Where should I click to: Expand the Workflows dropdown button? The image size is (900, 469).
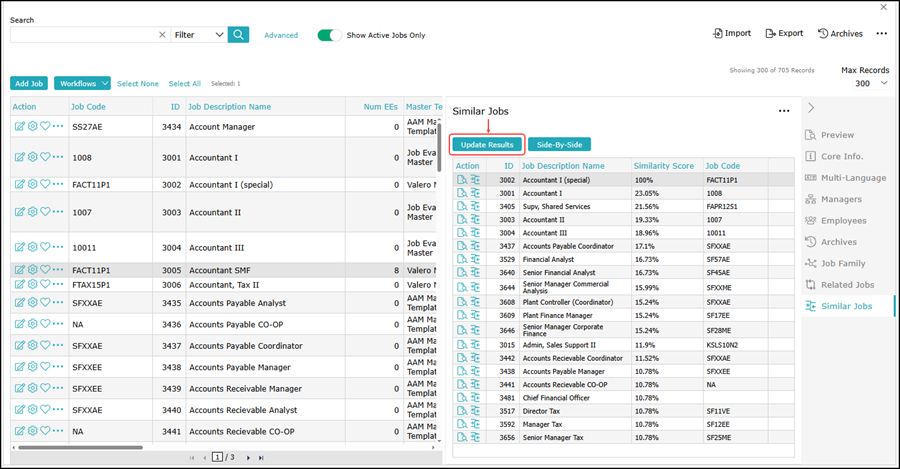coord(81,84)
